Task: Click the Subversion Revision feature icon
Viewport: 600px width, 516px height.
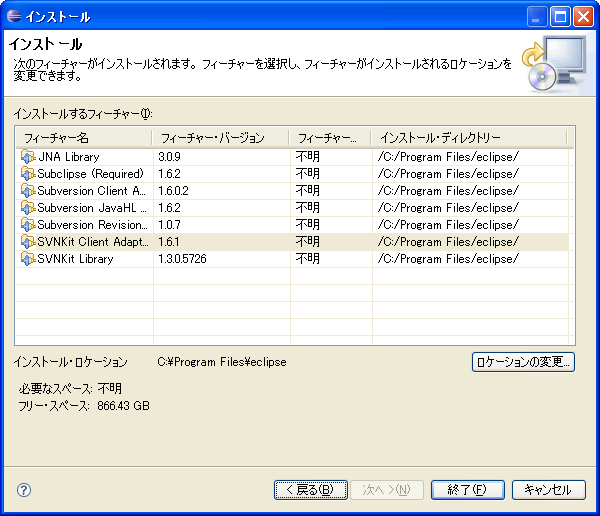Action: tap(28, 225)
